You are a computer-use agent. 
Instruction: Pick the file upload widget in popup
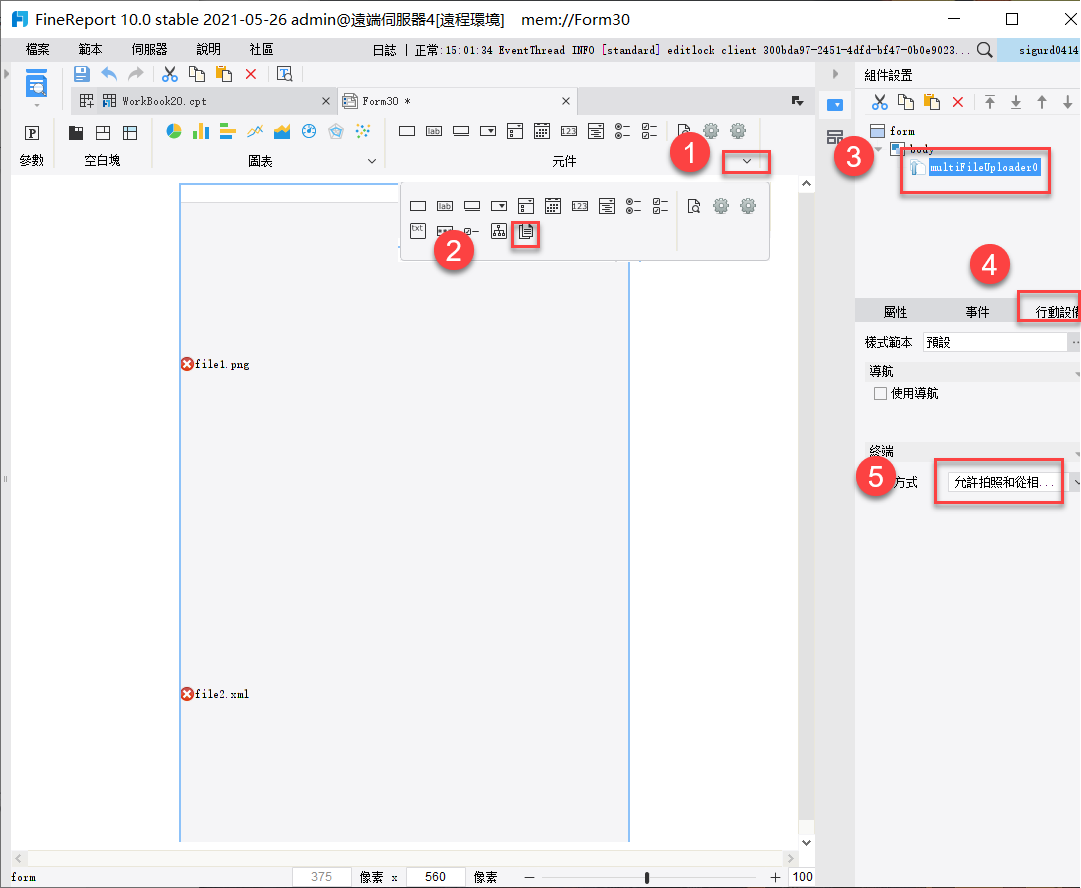(x=526, y=233)
